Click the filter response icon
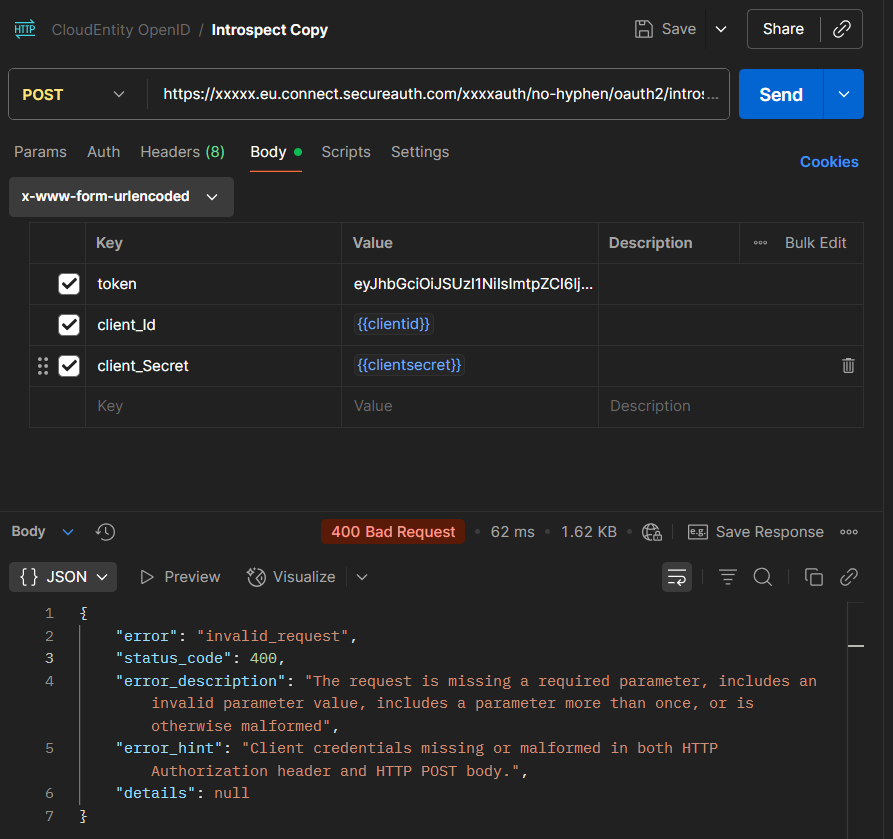The image size is (893, 839). click(727, 577)
